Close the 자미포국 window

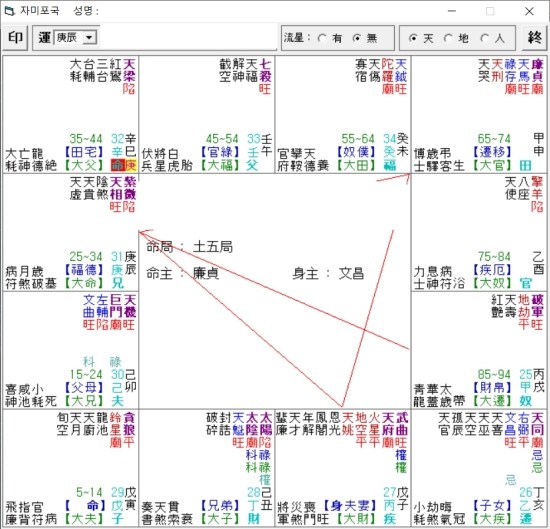point(529,11)
